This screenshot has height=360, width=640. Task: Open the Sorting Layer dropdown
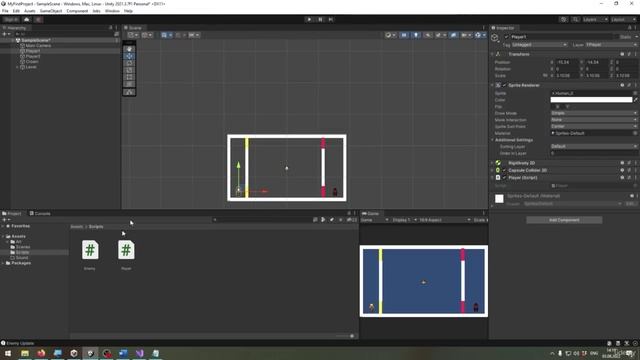click(x=594, y=146)
